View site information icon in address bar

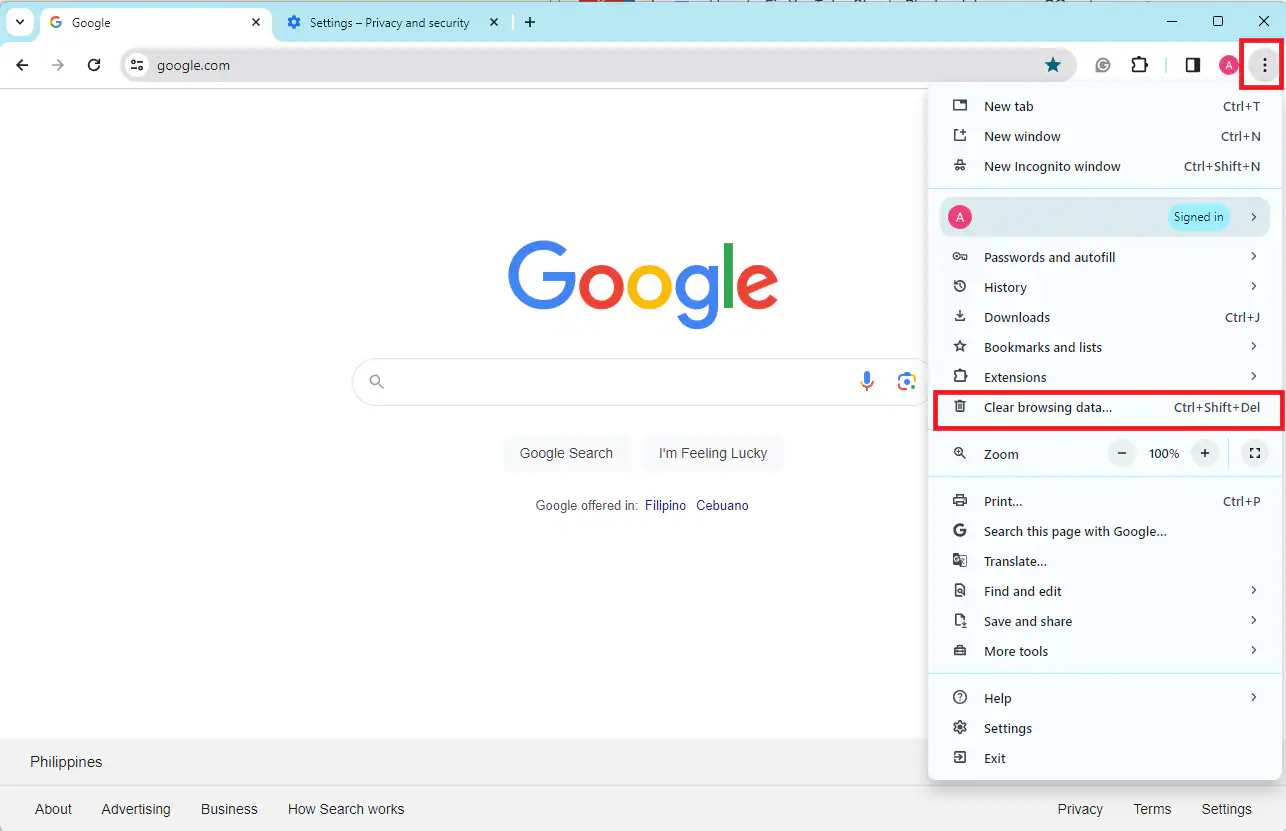click(138, 65)
